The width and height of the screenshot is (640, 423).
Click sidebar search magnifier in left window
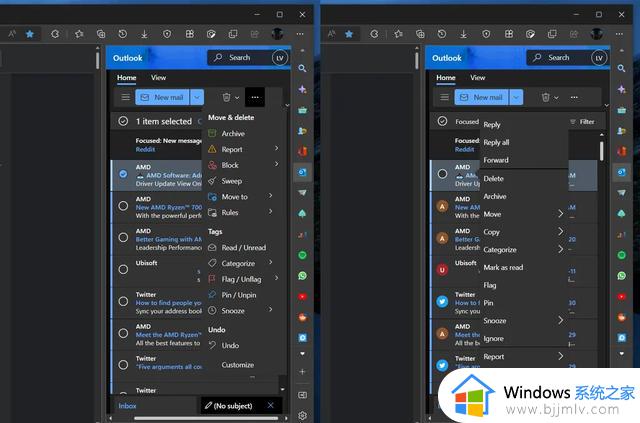tap(302, 68)
